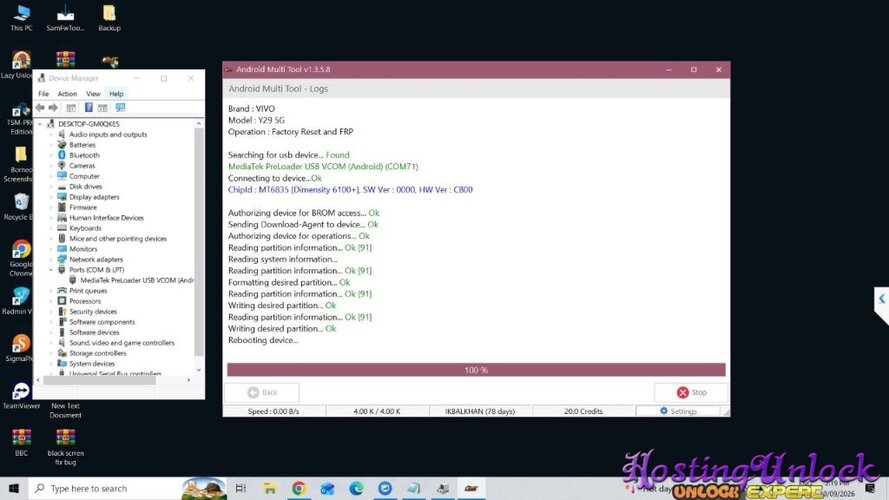
Task: Launch Google Chrome from the desktop shortcut
Action: (x=20, y=258)
